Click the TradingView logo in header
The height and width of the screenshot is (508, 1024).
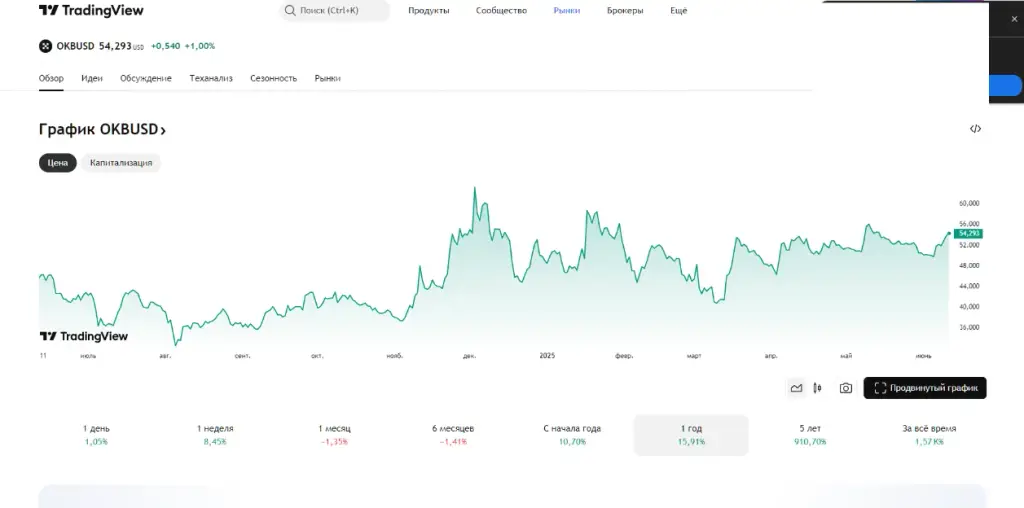[x=91, y=10]
